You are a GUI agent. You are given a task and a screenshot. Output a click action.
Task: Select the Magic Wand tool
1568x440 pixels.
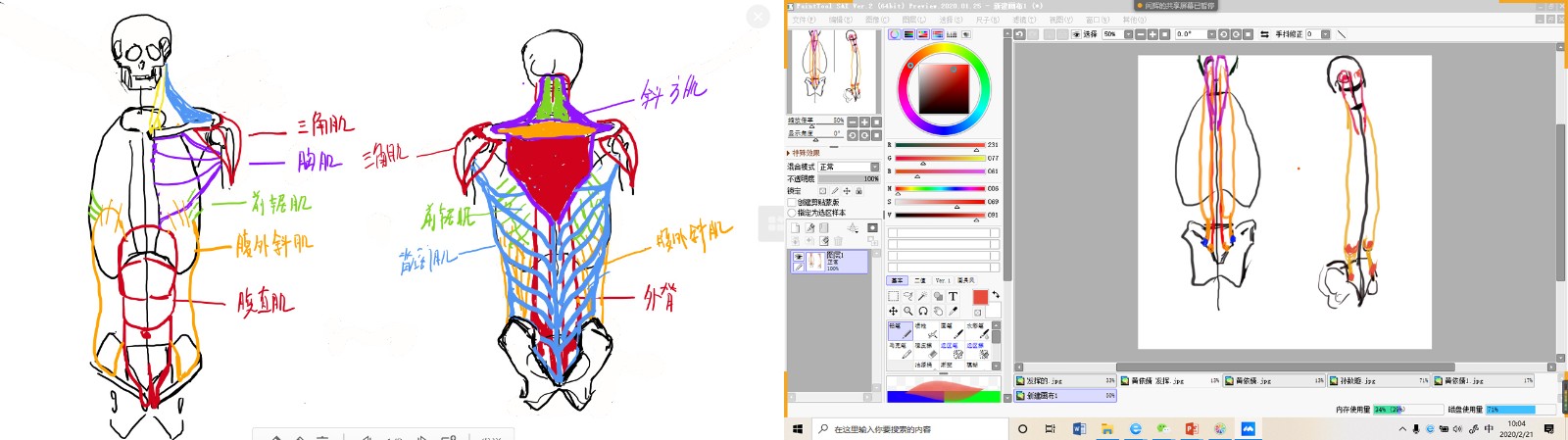(922, 296)
